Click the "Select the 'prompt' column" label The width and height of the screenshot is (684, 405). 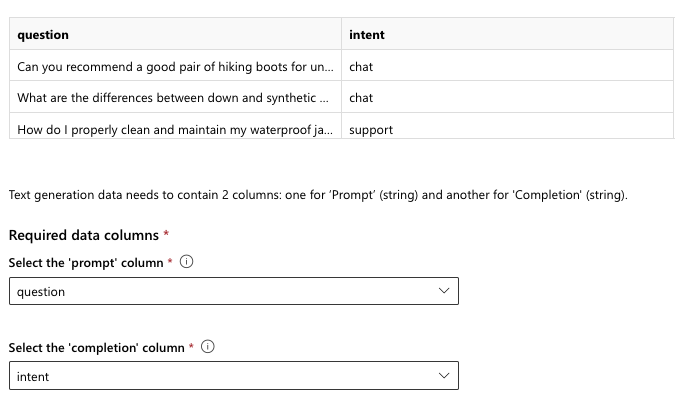click(x=85, y=263)
